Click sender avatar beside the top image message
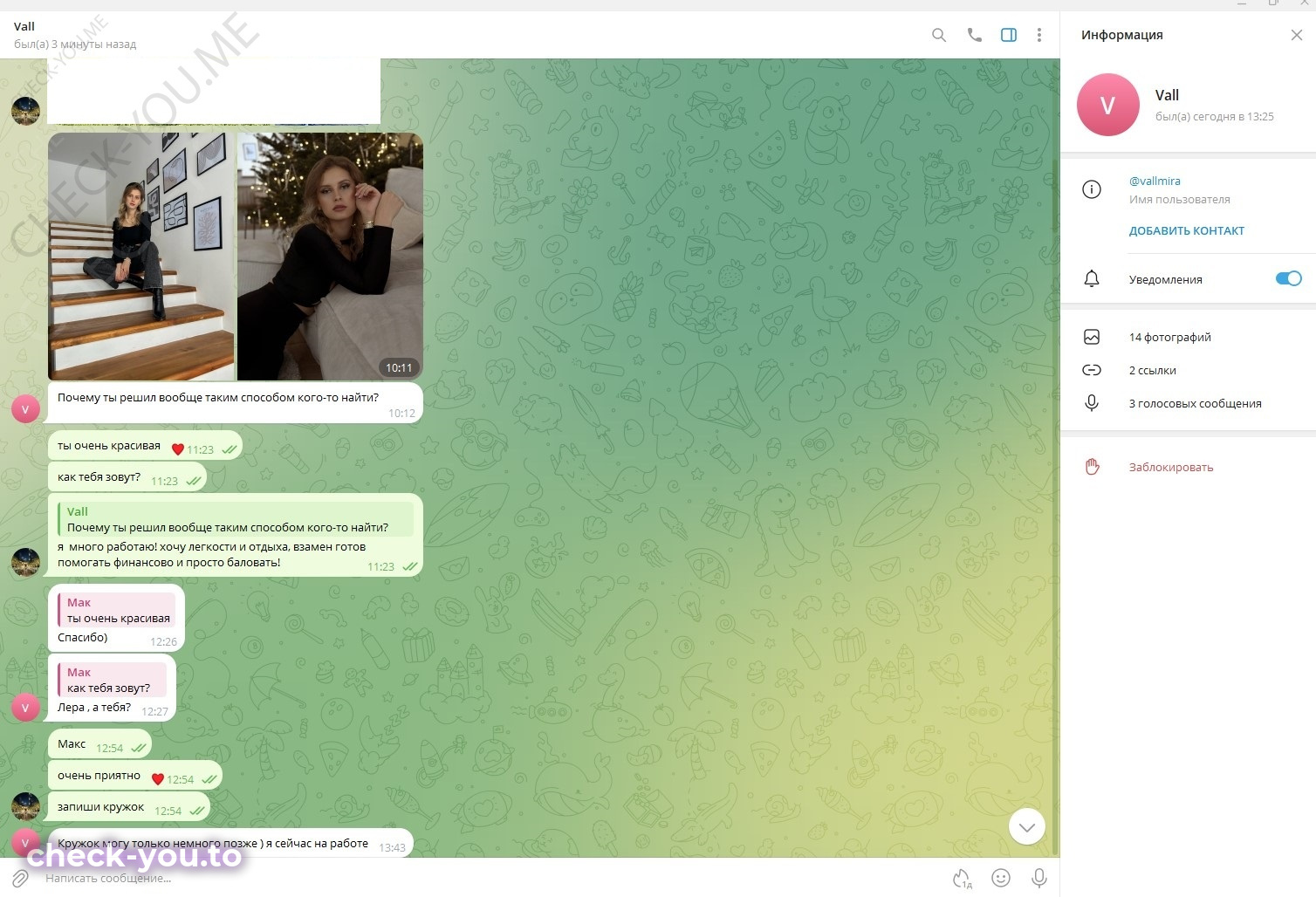This screenshot has height=897, width=1316. click(25, 111)
